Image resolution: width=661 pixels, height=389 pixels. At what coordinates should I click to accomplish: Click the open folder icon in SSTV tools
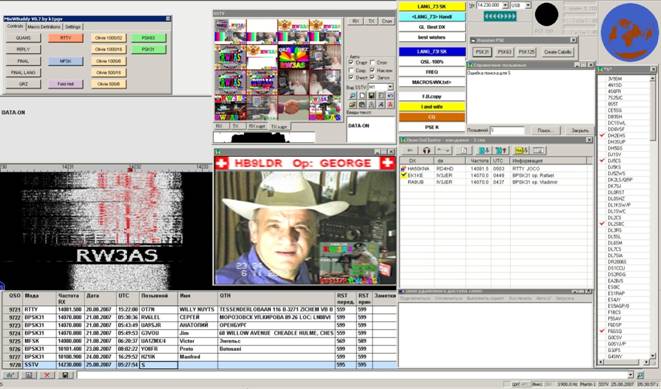pos(352,105)
